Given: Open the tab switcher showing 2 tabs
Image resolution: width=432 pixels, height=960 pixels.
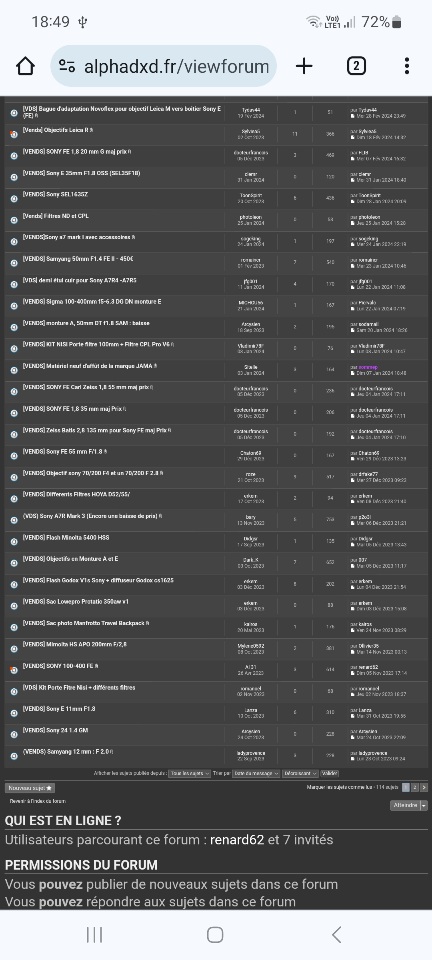Looking at the screenshot, I should (x=356, y=66).
